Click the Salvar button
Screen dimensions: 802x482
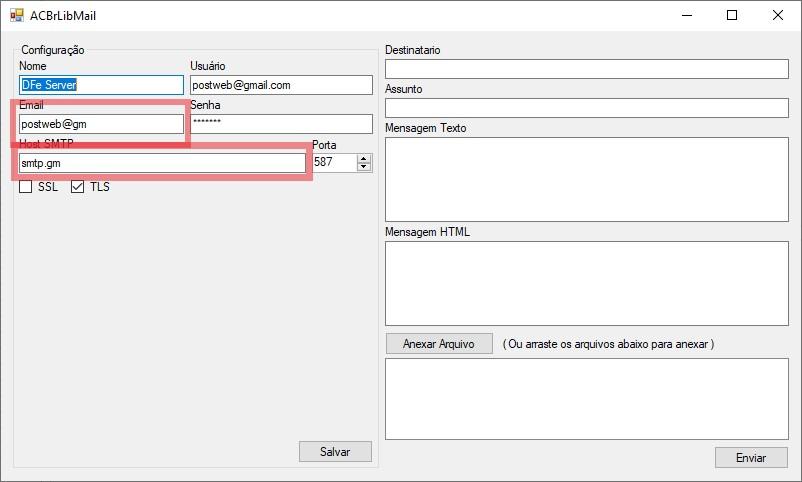(335, 452)
